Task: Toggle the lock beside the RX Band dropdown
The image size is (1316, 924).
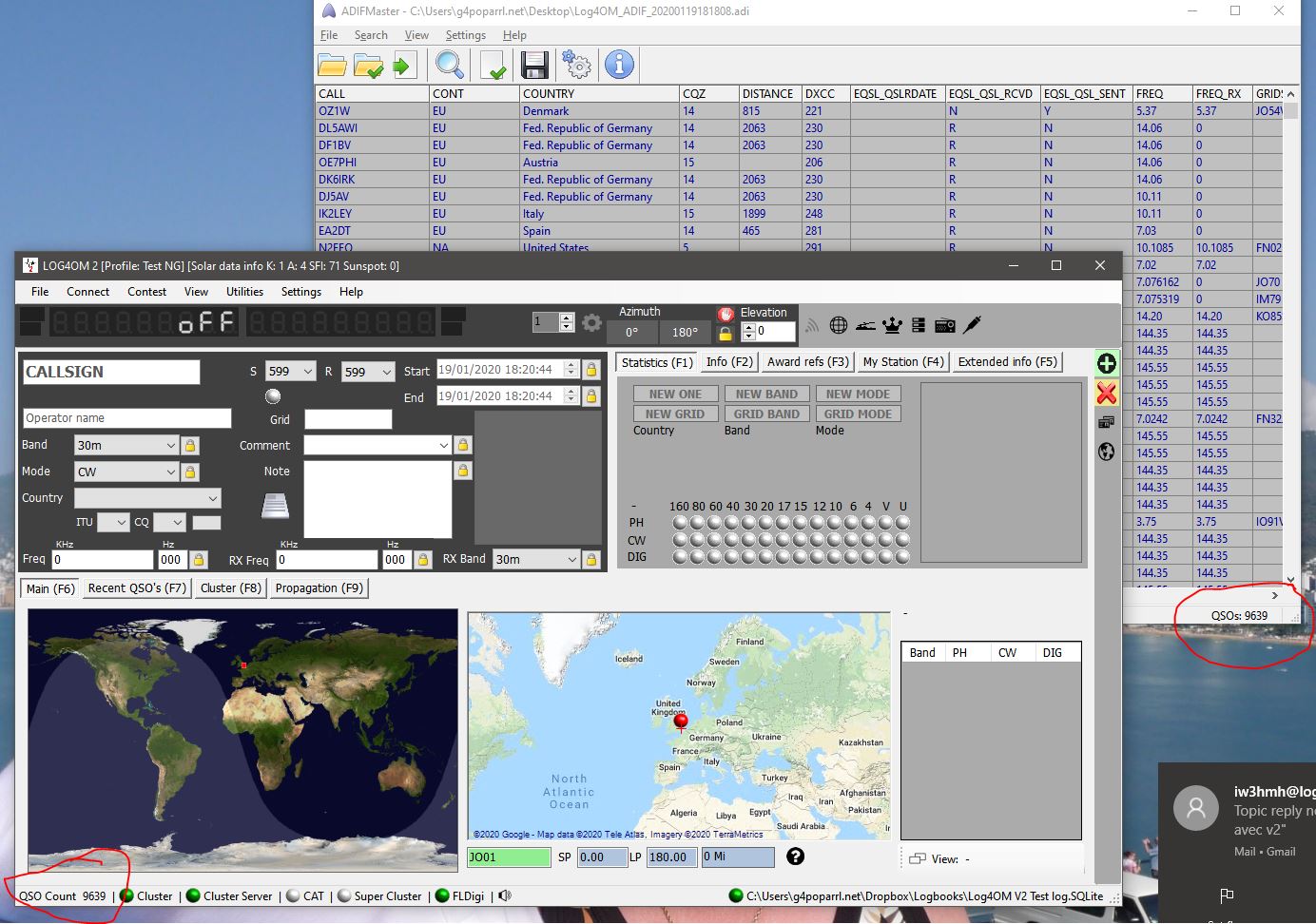Action: point(590,560)
